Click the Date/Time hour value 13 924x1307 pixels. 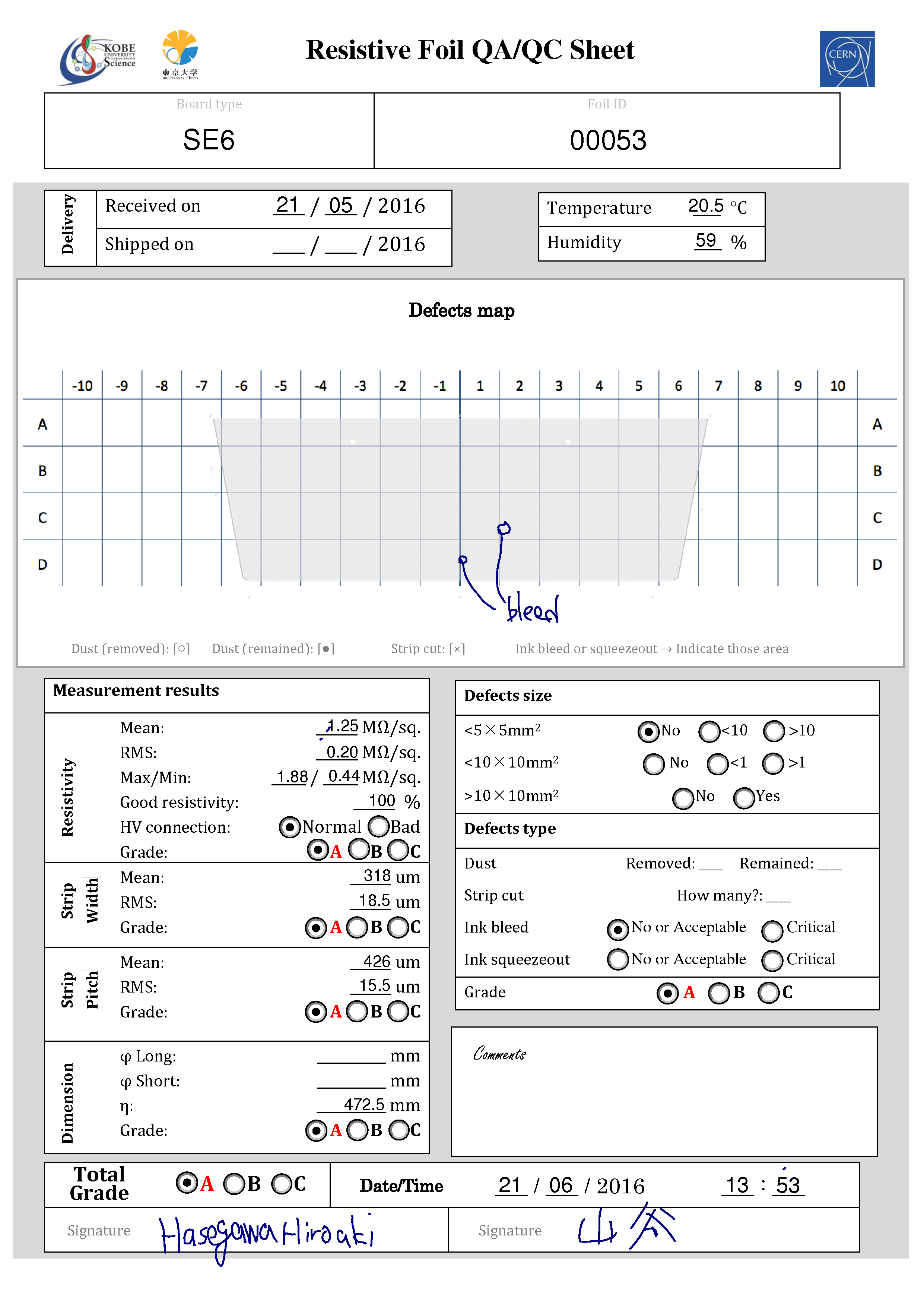click(738, 1185)
